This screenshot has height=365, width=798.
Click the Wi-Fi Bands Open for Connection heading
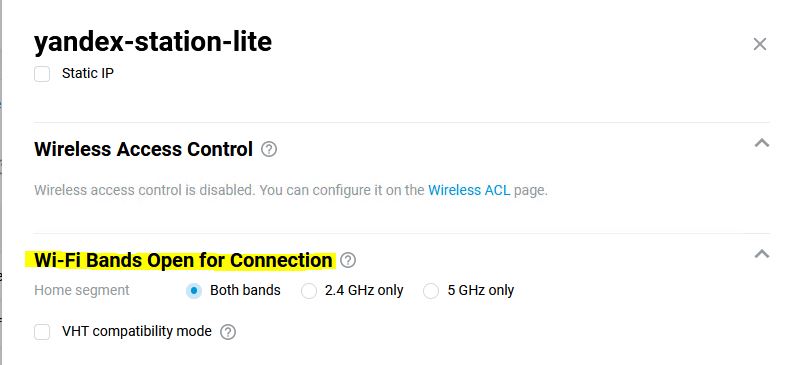point(183,260)
